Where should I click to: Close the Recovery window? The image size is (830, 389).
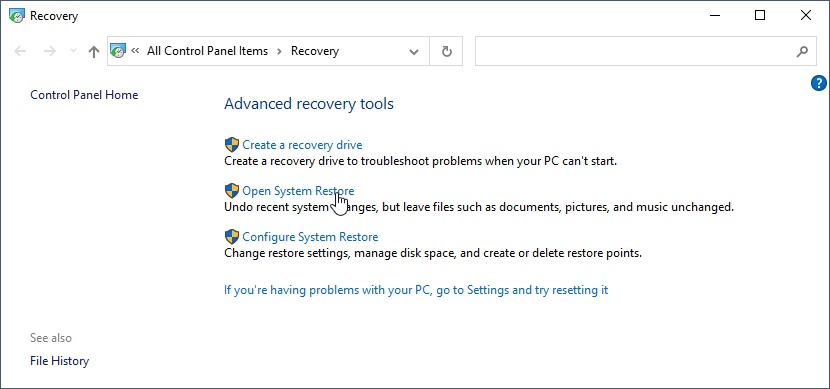tap(806, 16)
